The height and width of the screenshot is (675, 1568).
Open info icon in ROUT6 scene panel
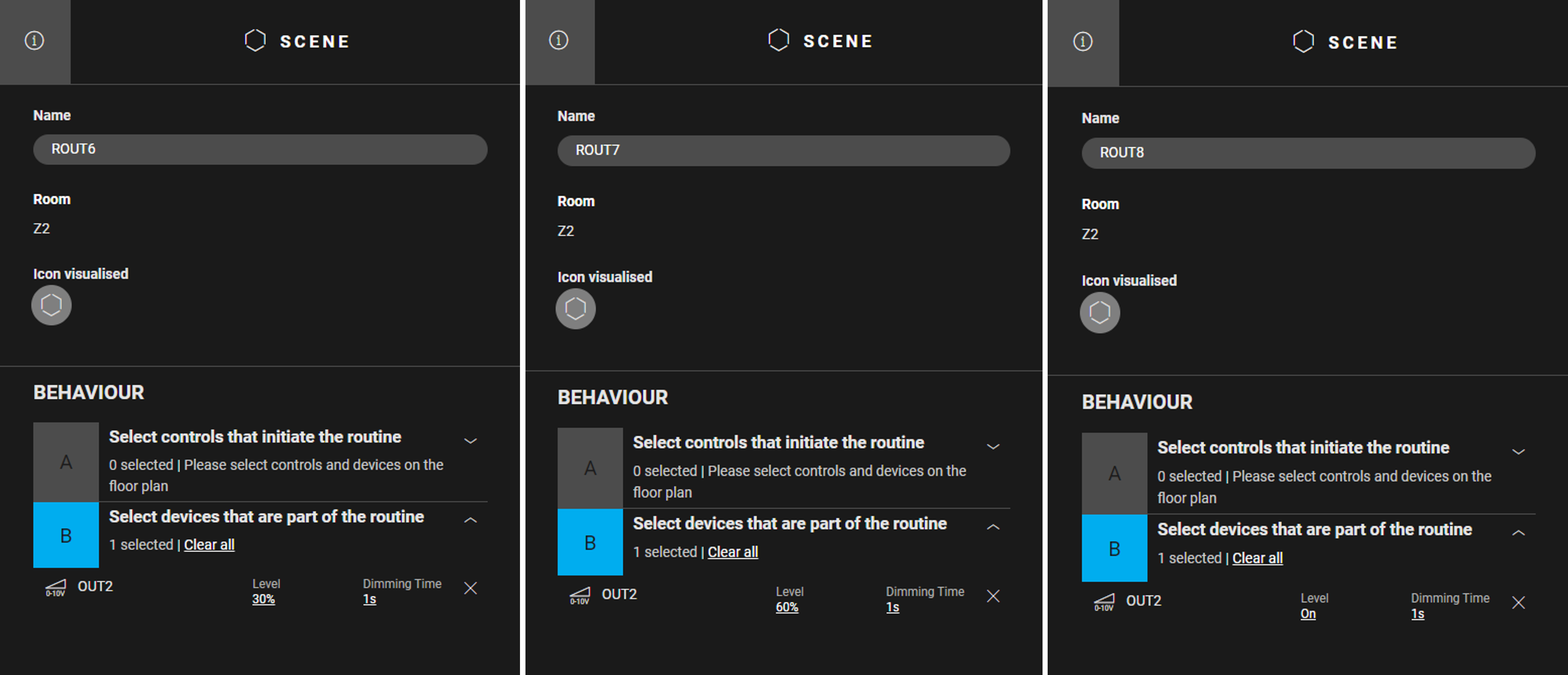(35, 41)
